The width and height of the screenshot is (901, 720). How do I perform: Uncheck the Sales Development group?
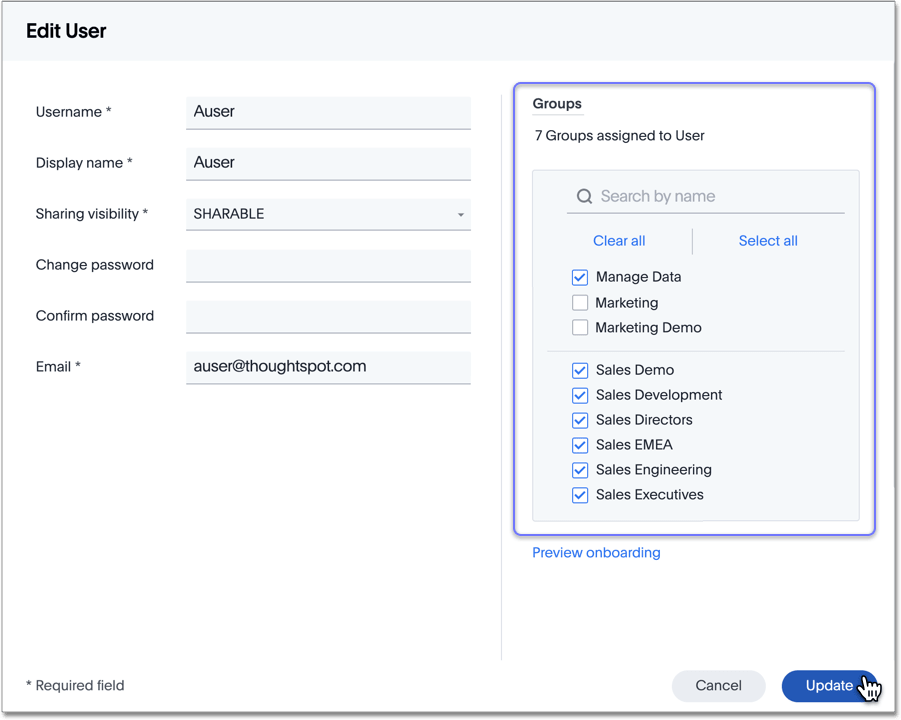[580, 395]
